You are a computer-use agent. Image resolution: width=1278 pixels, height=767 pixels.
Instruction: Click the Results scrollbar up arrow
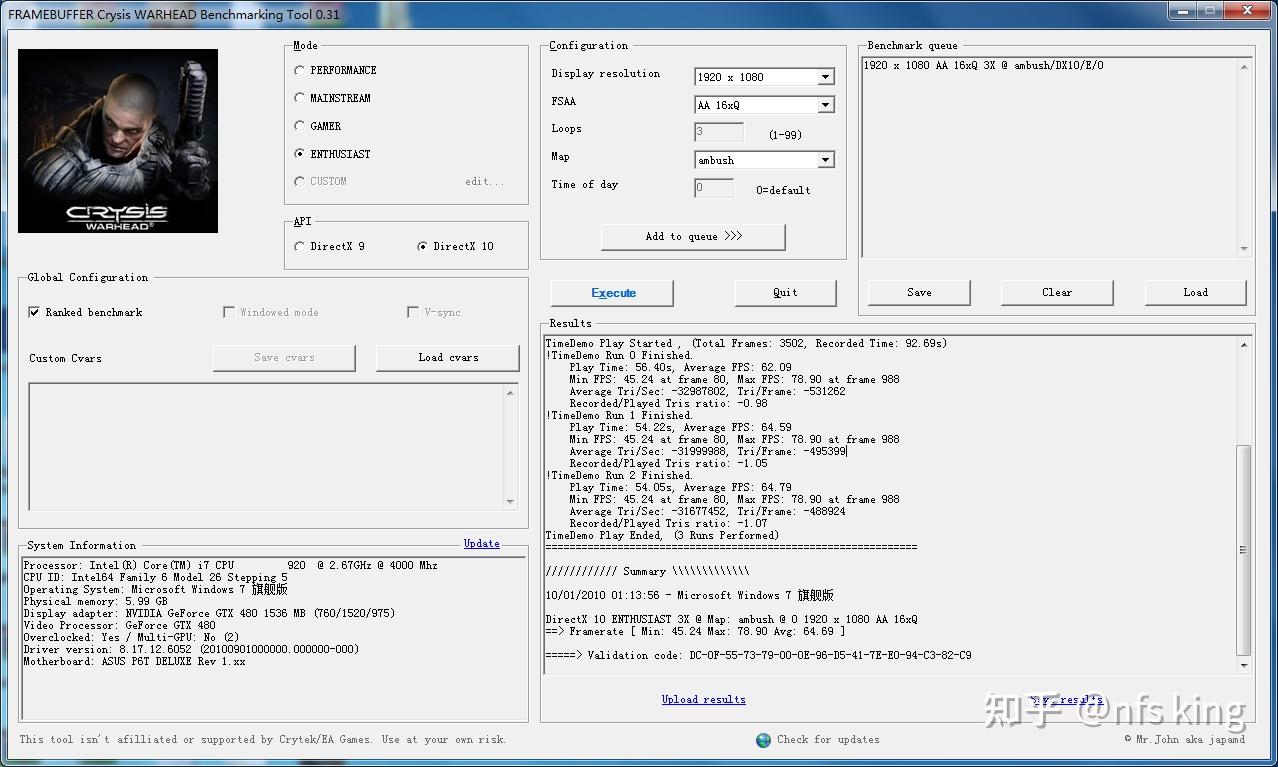pos(1244,345)
